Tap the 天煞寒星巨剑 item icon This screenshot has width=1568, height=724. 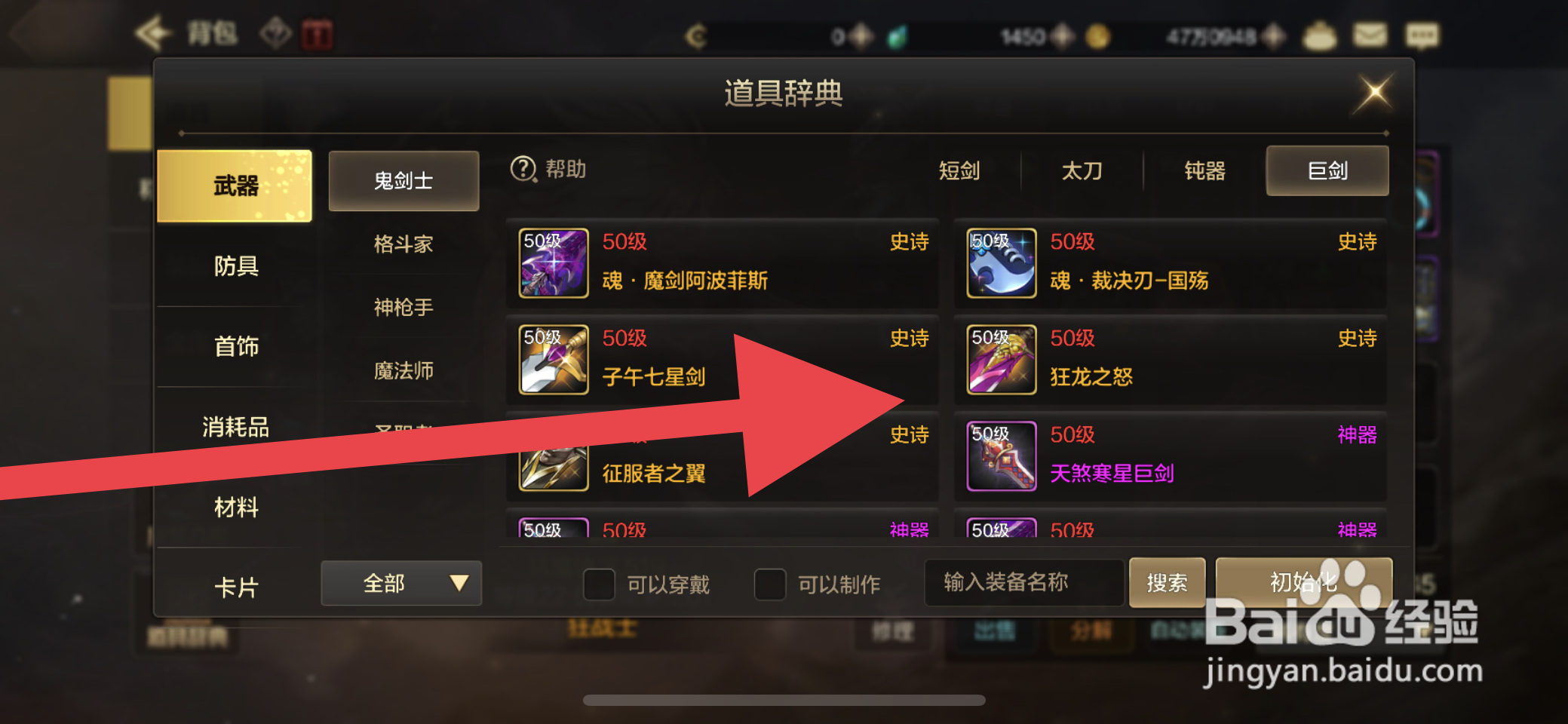point(1002,456)
